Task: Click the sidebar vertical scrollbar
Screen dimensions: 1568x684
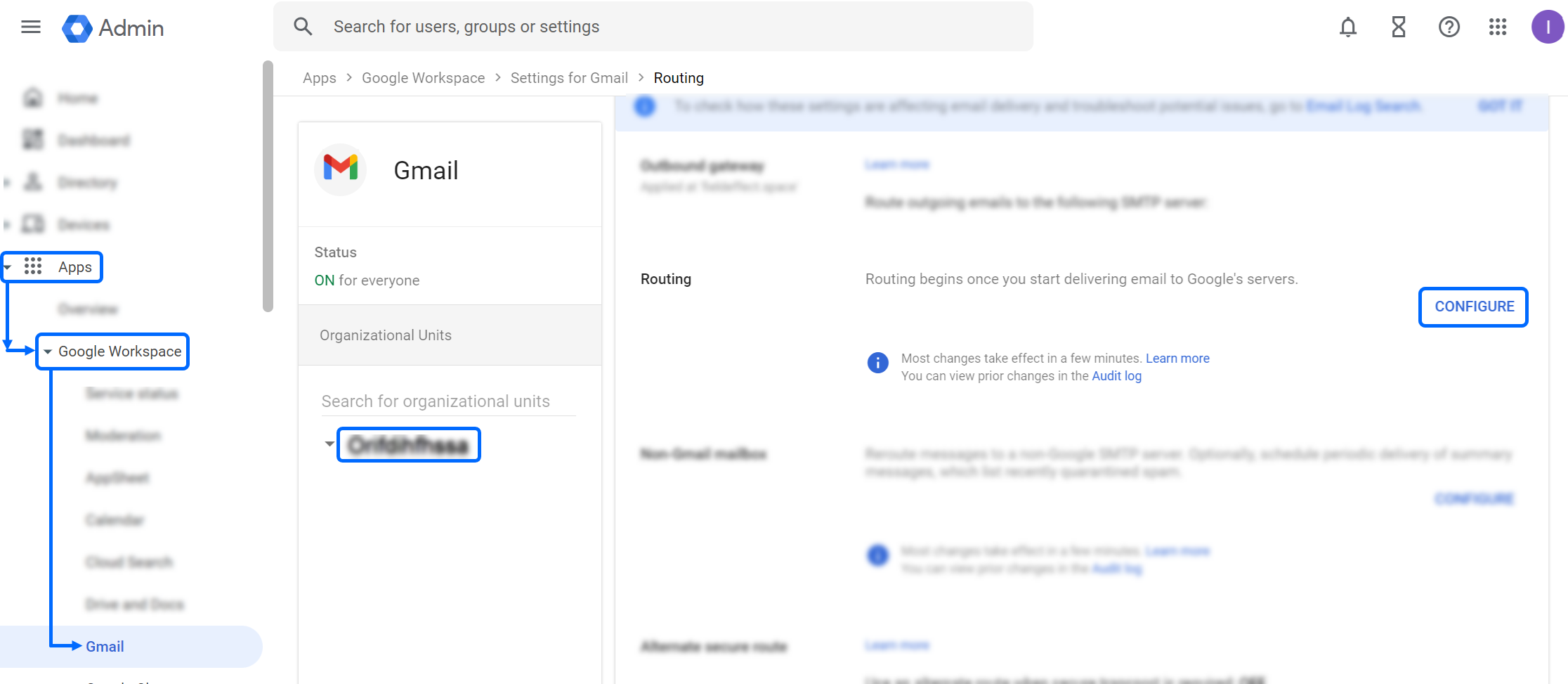Action: pos(268,186)
